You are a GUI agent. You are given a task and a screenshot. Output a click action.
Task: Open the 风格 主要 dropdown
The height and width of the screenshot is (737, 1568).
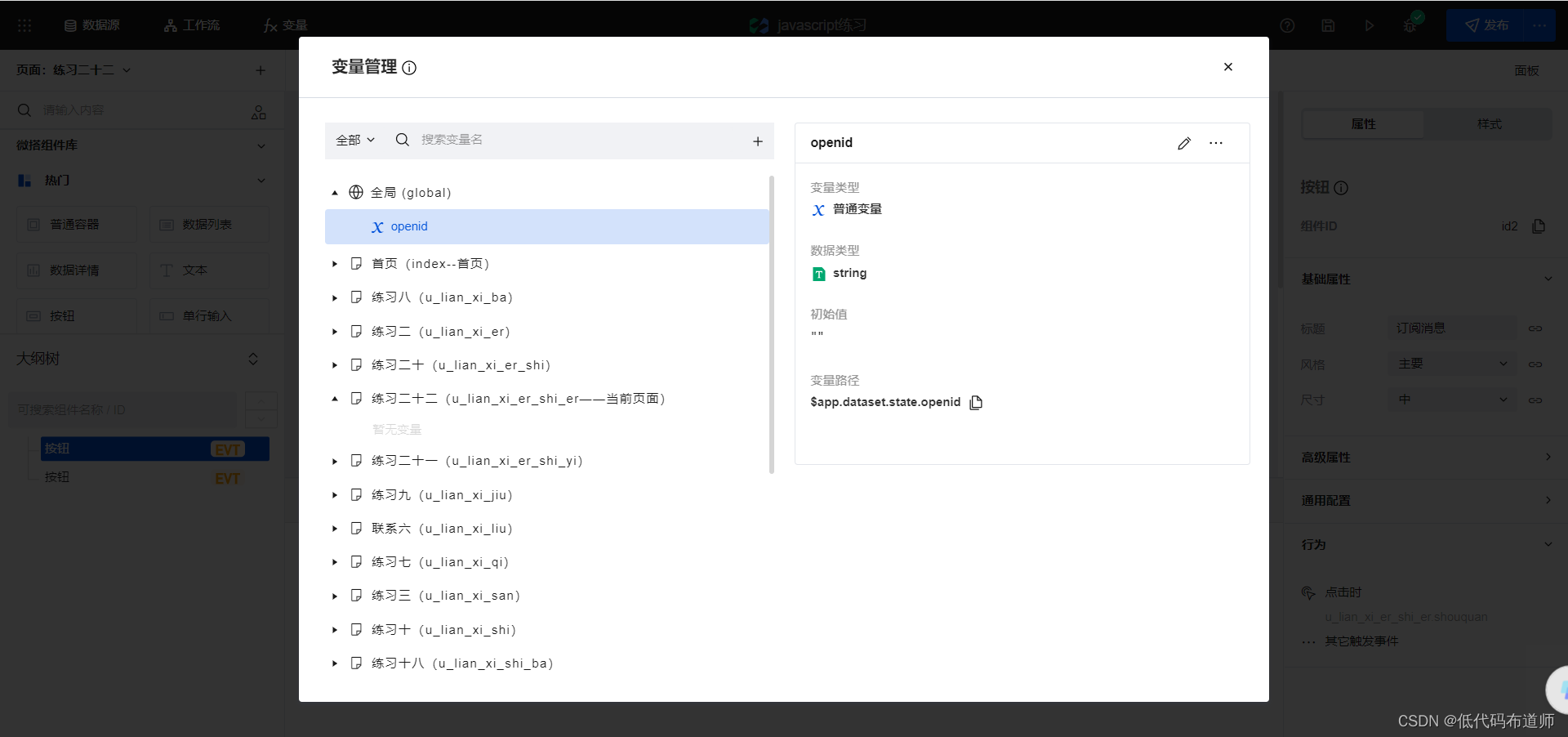1453,364
